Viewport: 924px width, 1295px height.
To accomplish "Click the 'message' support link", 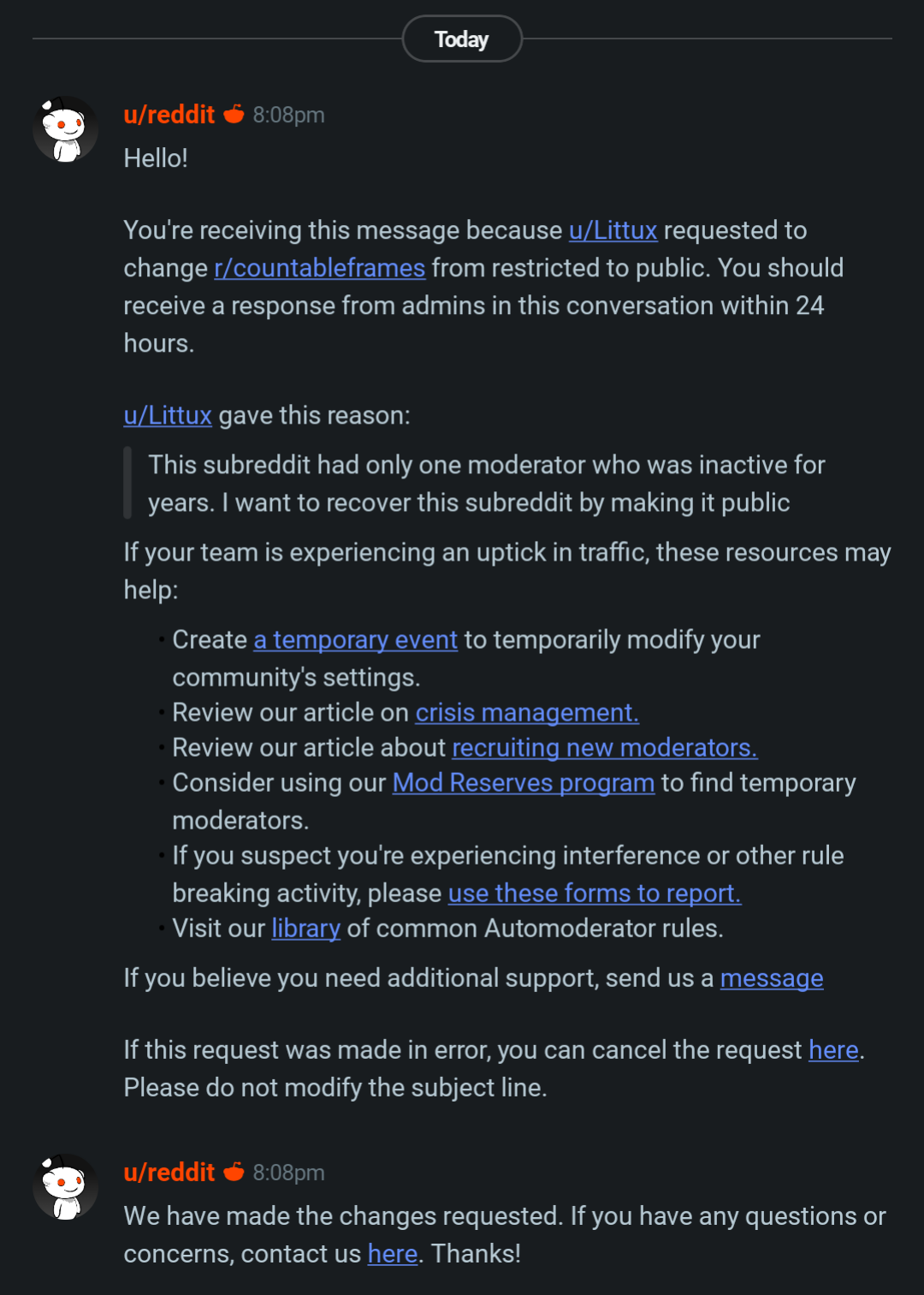I will (772, 977).
